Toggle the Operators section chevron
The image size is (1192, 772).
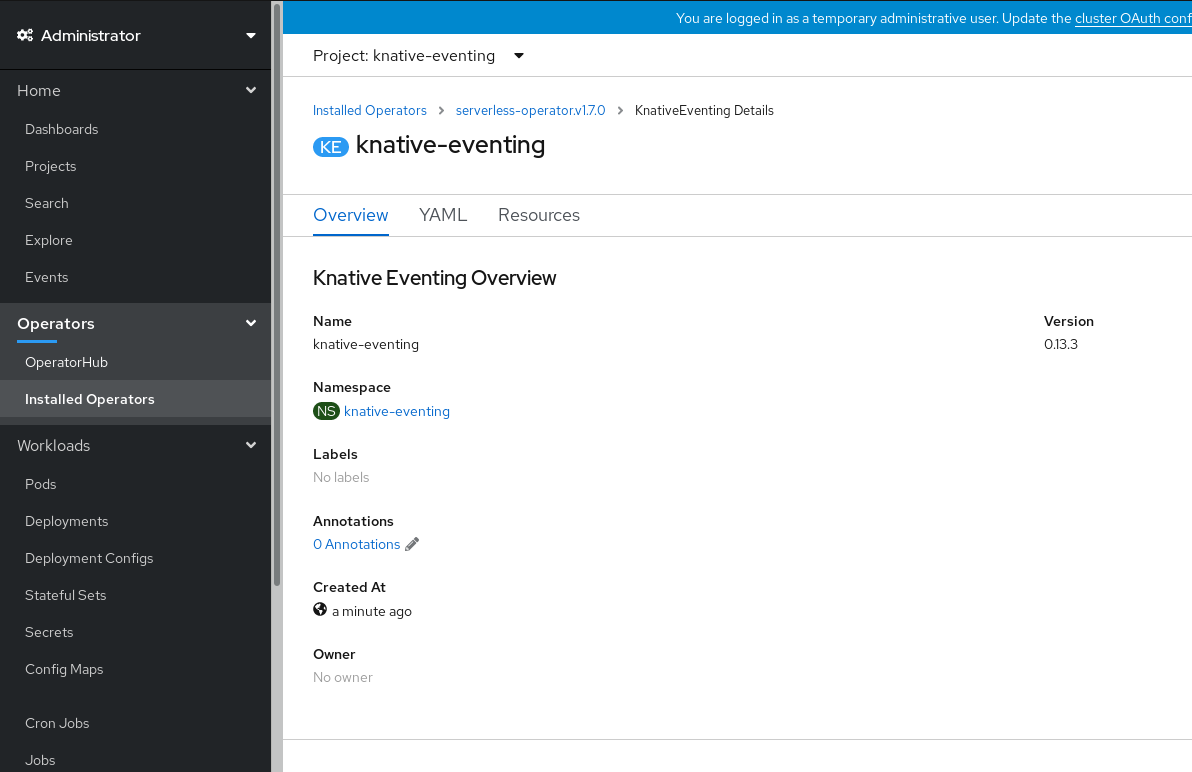coord(251,323)
